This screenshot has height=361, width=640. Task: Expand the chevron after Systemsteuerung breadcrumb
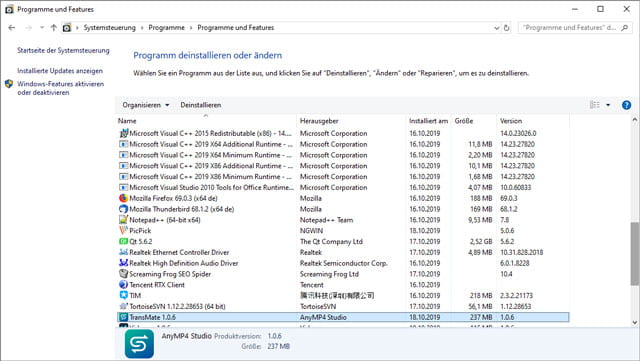[142, 28]
